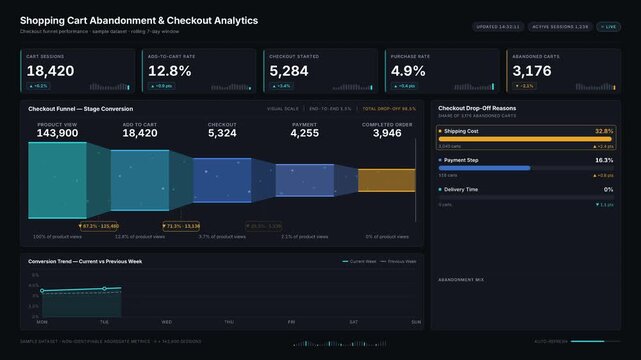The width and height of the screenshot is (641, 360).
Task: Click the 4,255 Payment value
Action: point(305,133)
